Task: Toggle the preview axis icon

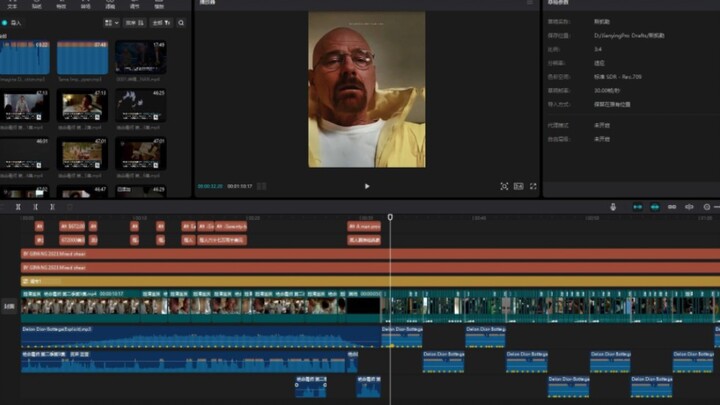Action: click(689, 207)
